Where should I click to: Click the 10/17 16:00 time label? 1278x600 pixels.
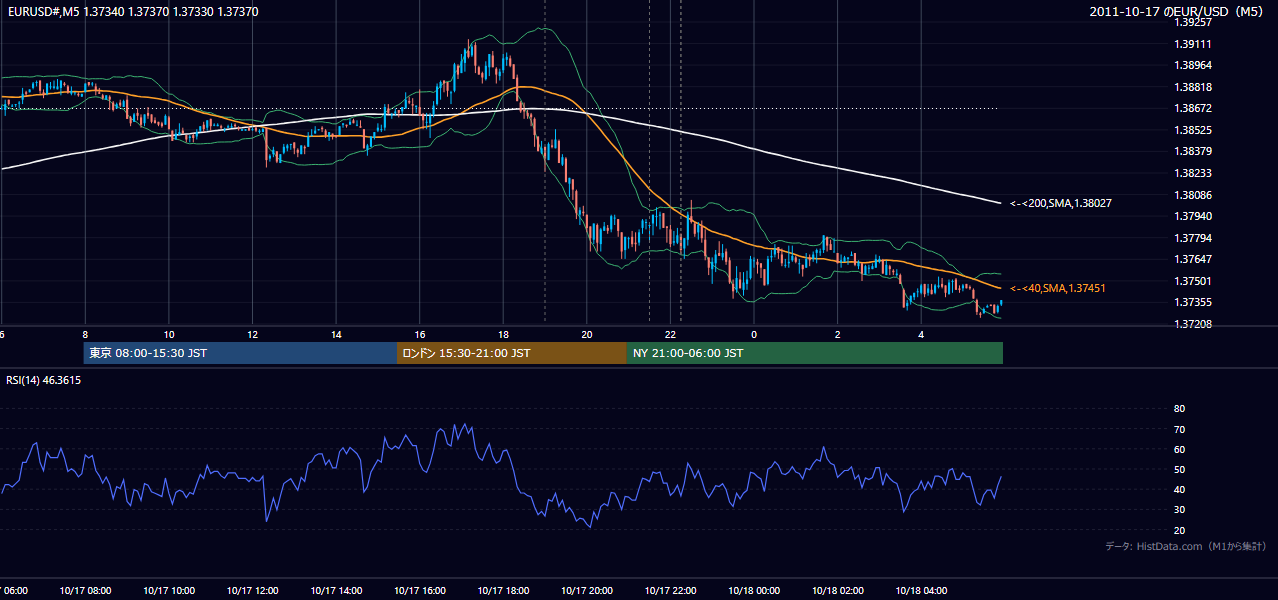coord(420,591)
